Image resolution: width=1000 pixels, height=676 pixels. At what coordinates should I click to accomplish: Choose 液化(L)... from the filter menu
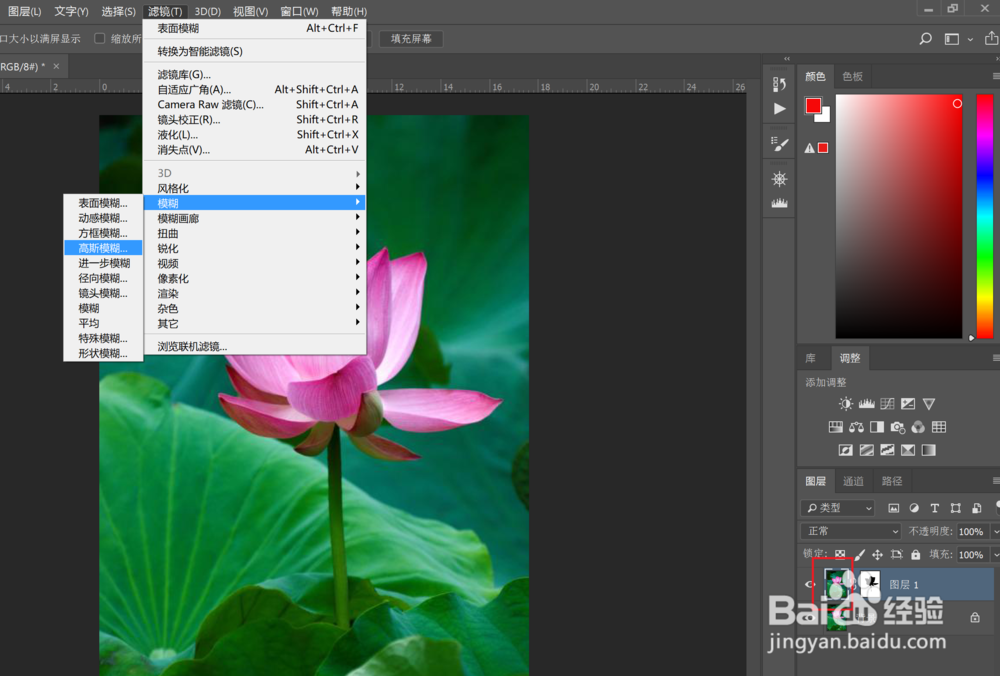(255, 135)
